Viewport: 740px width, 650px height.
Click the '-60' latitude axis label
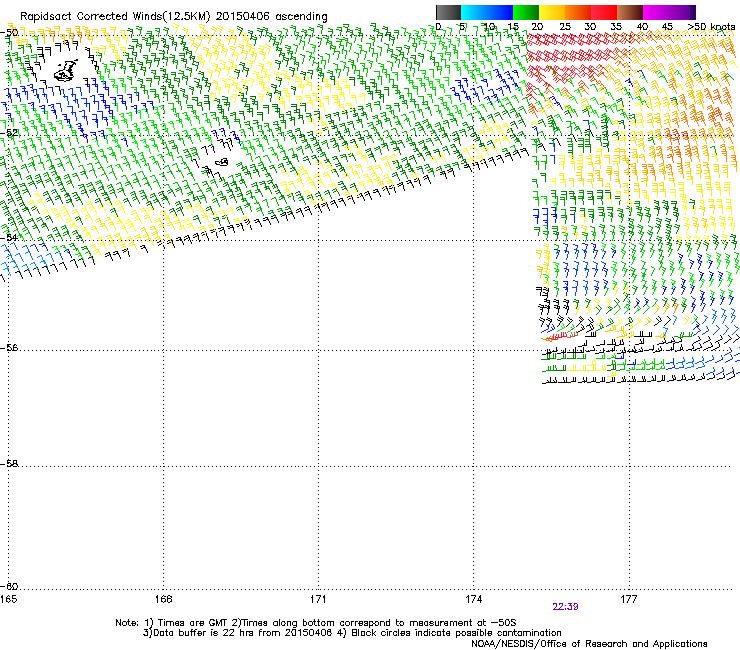(9, 586)
